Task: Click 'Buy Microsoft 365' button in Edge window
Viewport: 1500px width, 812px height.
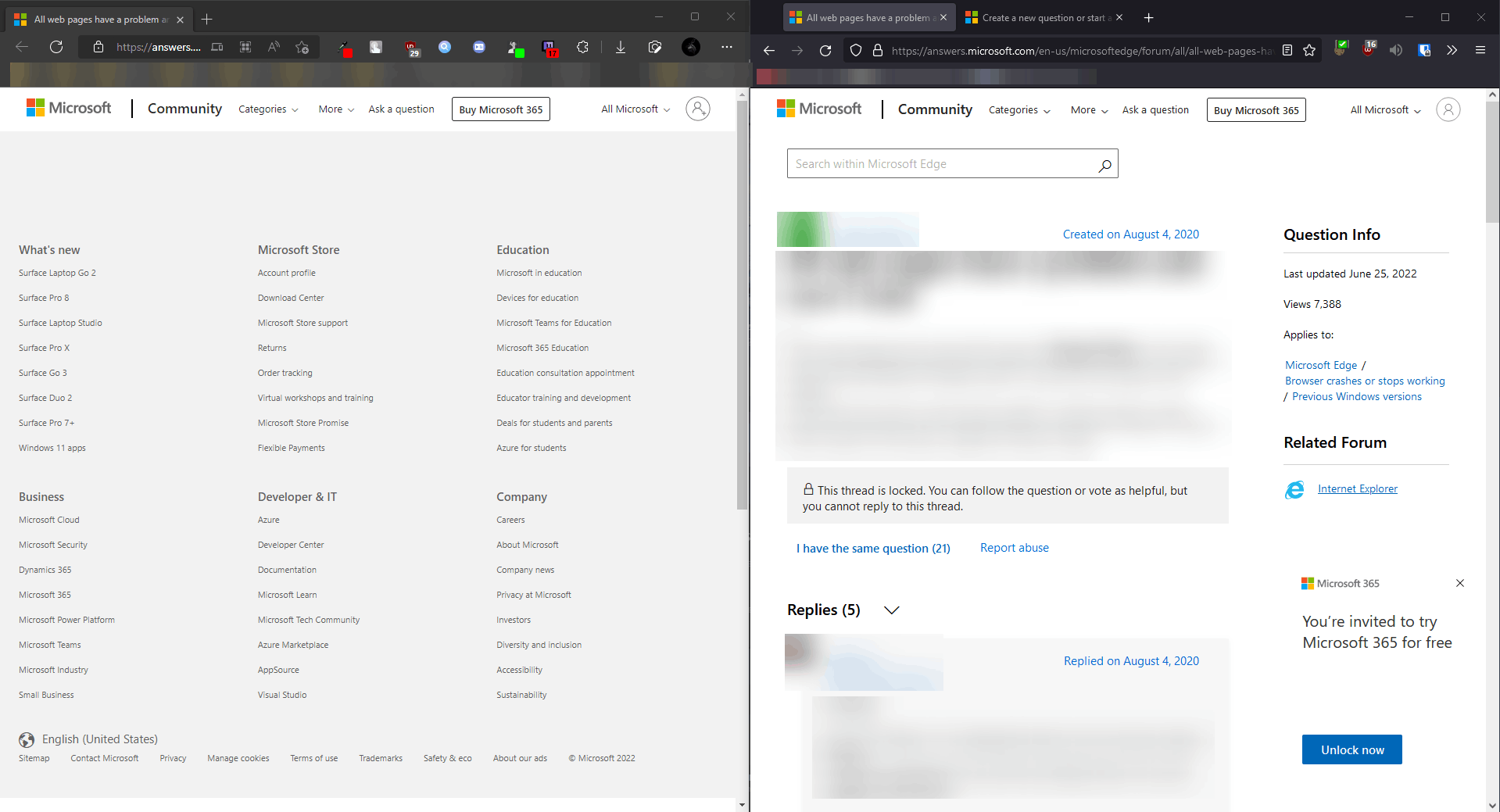Action: point(501,109)
